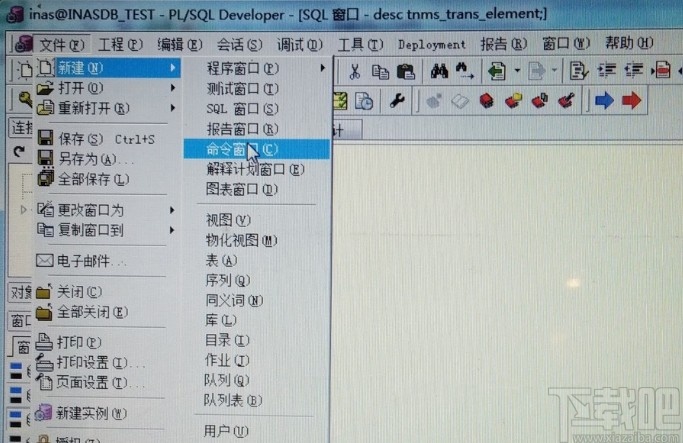
Task: Open the 窗口(W) menu
Action: click(x=566, y=43)
